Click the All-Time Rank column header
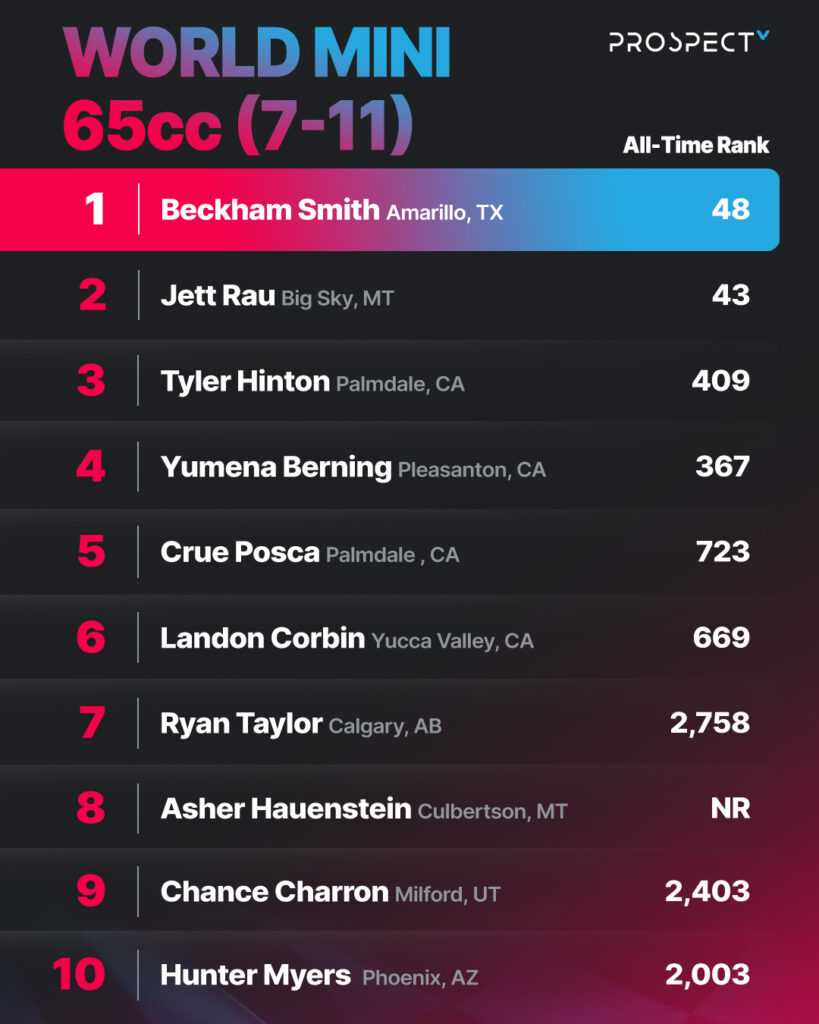819x1024 pixels. 696,145
